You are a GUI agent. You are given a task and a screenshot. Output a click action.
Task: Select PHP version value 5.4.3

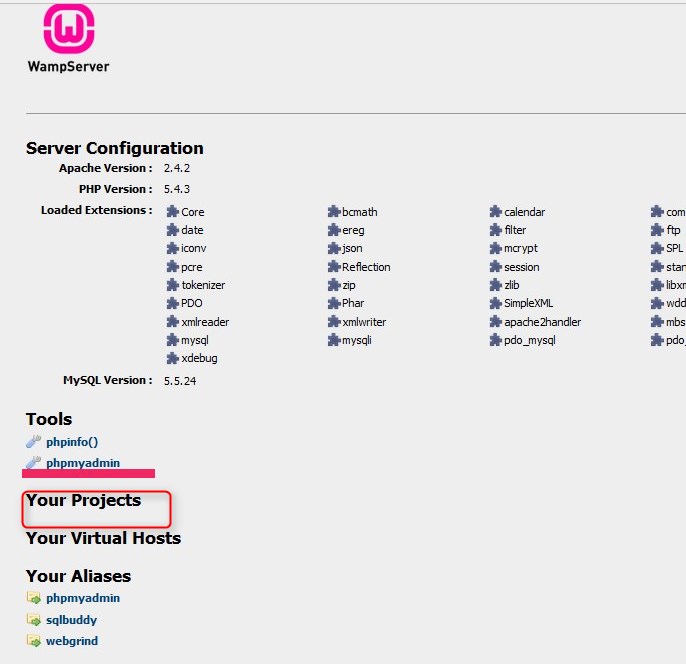tap(177, 189)
